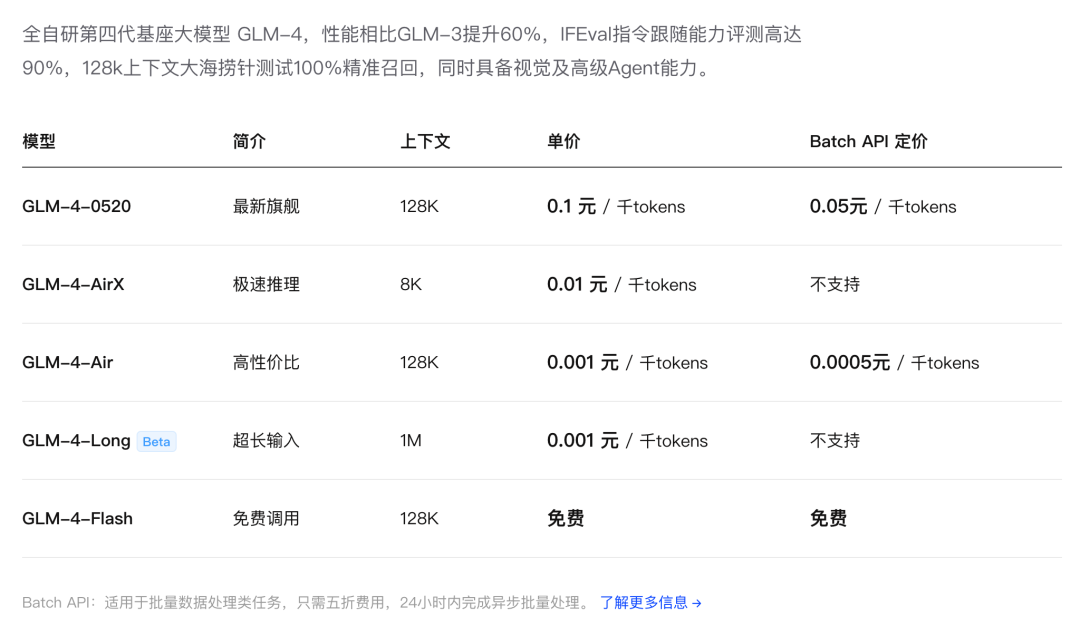
Task: Click the 上下文 column header
Action: pyautogui.click(x=425, y=141)
